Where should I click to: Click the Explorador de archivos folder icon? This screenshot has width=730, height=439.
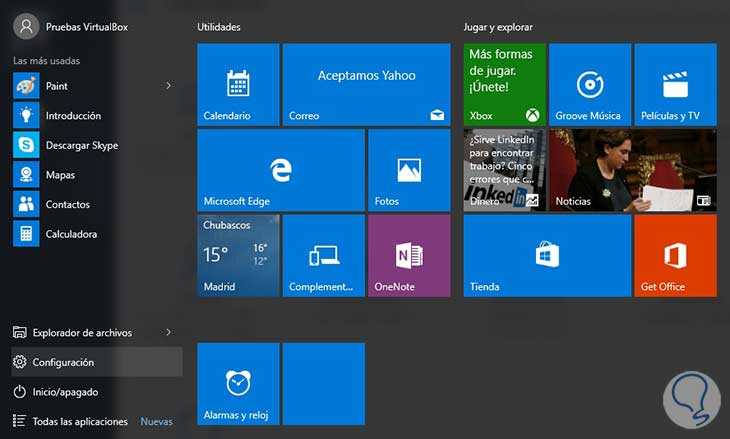coord(20,332)
